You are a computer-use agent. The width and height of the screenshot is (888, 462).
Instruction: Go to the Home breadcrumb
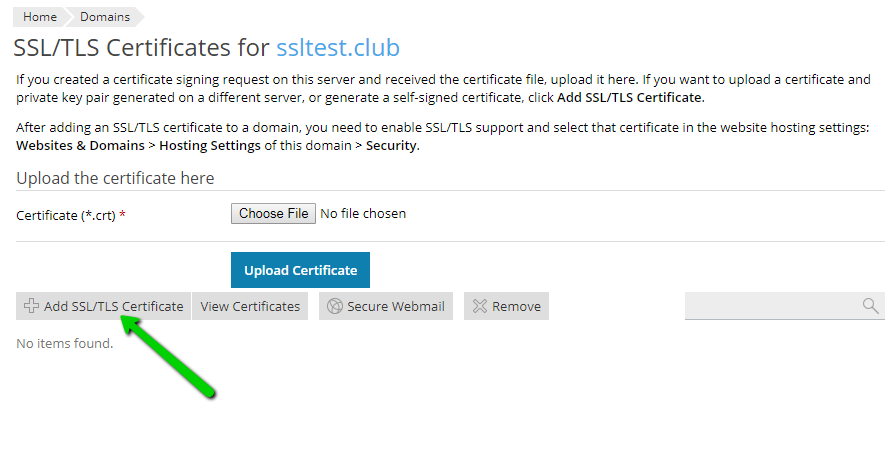(39, 17)
